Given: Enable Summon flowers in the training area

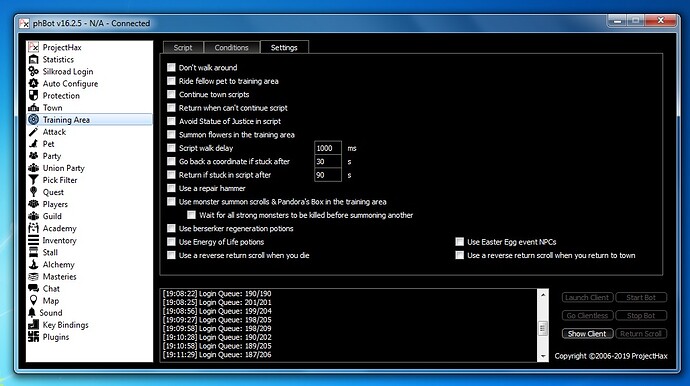Looking at the screenshot, I should 171,135.
